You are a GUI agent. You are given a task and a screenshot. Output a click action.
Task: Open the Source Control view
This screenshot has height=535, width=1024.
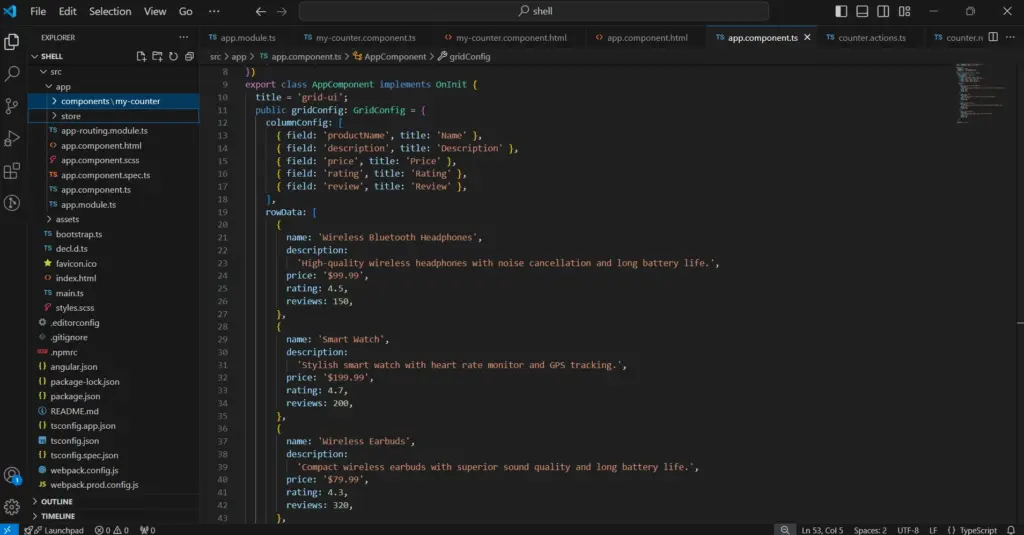pyautogui.click(x=12, y=106)
